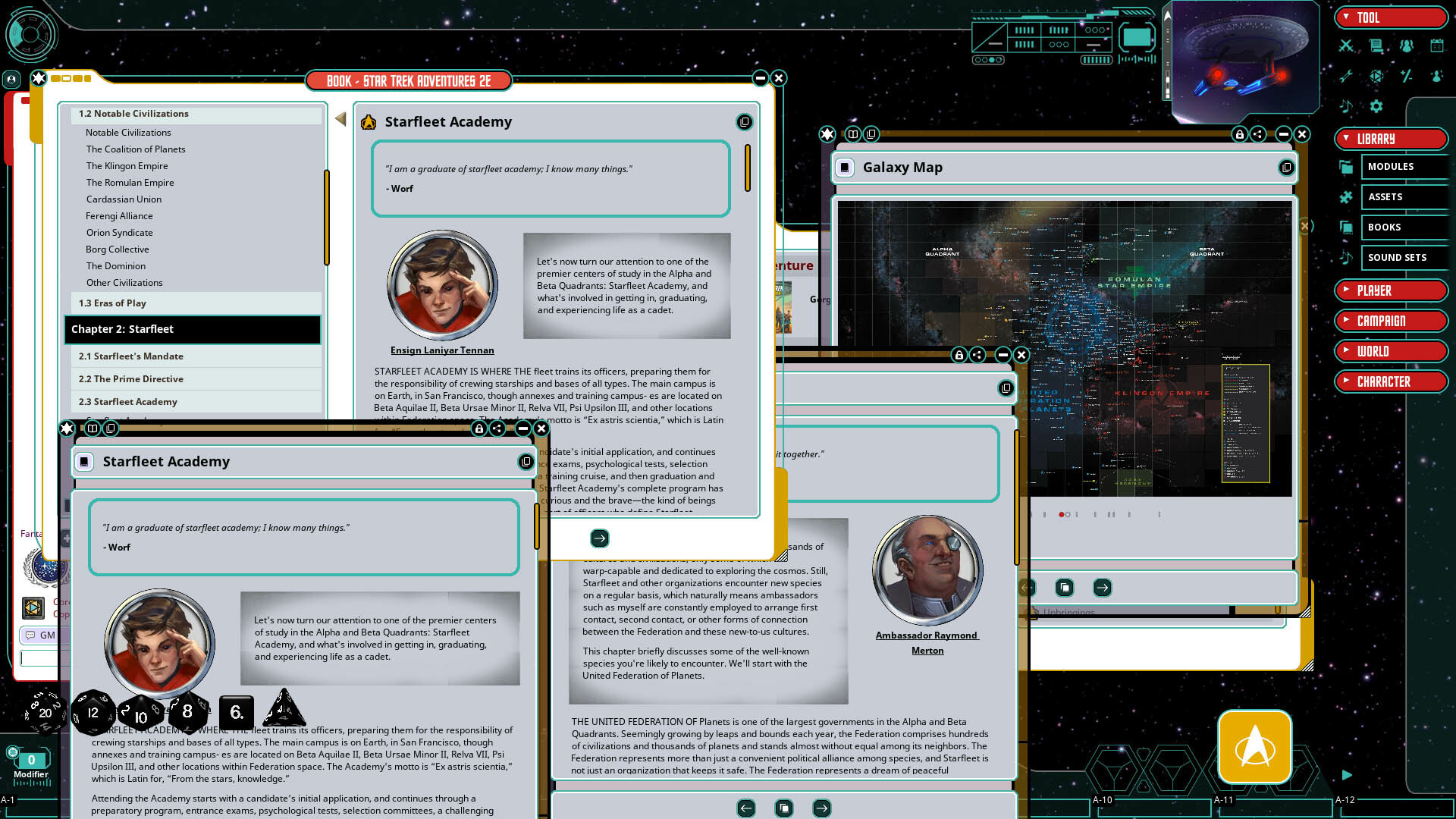Click the Modifiers plus/minus icon
Viewport: 1456px width, 819px height.
pos(1407,76)
